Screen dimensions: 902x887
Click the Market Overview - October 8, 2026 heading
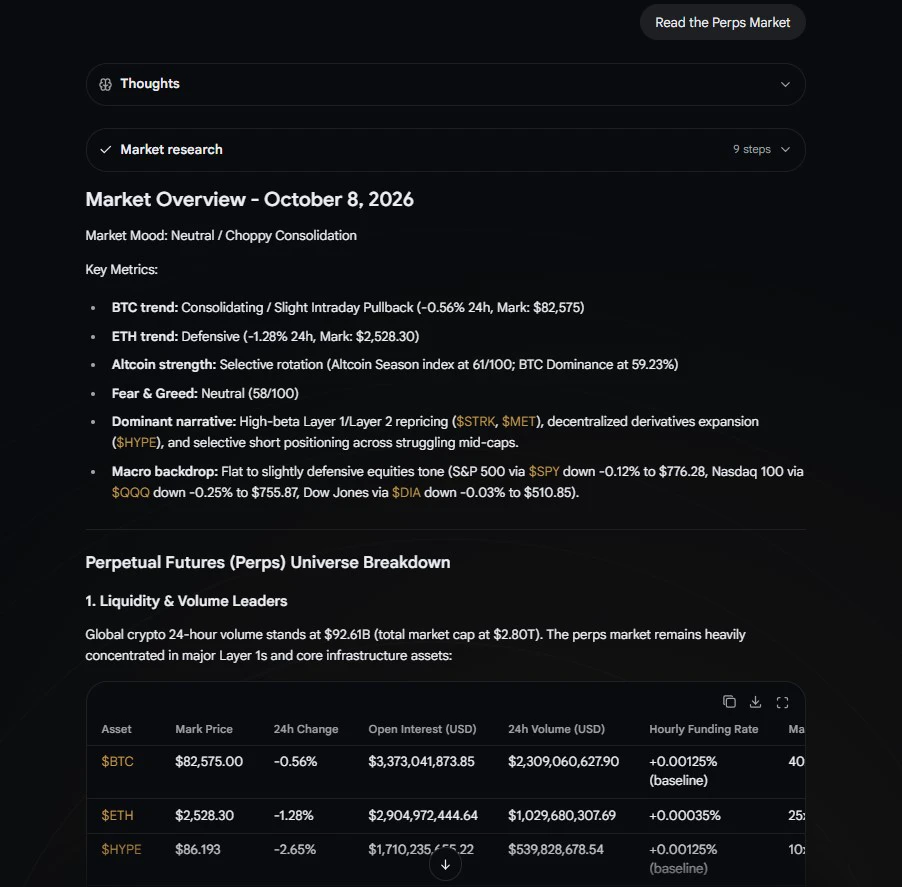(x=250, y=200)
